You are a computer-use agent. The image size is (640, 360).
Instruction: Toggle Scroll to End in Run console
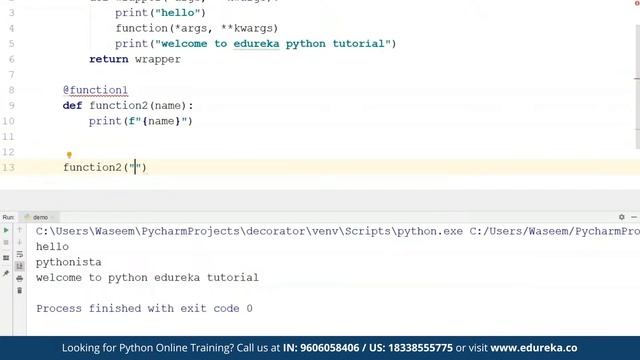20,266
